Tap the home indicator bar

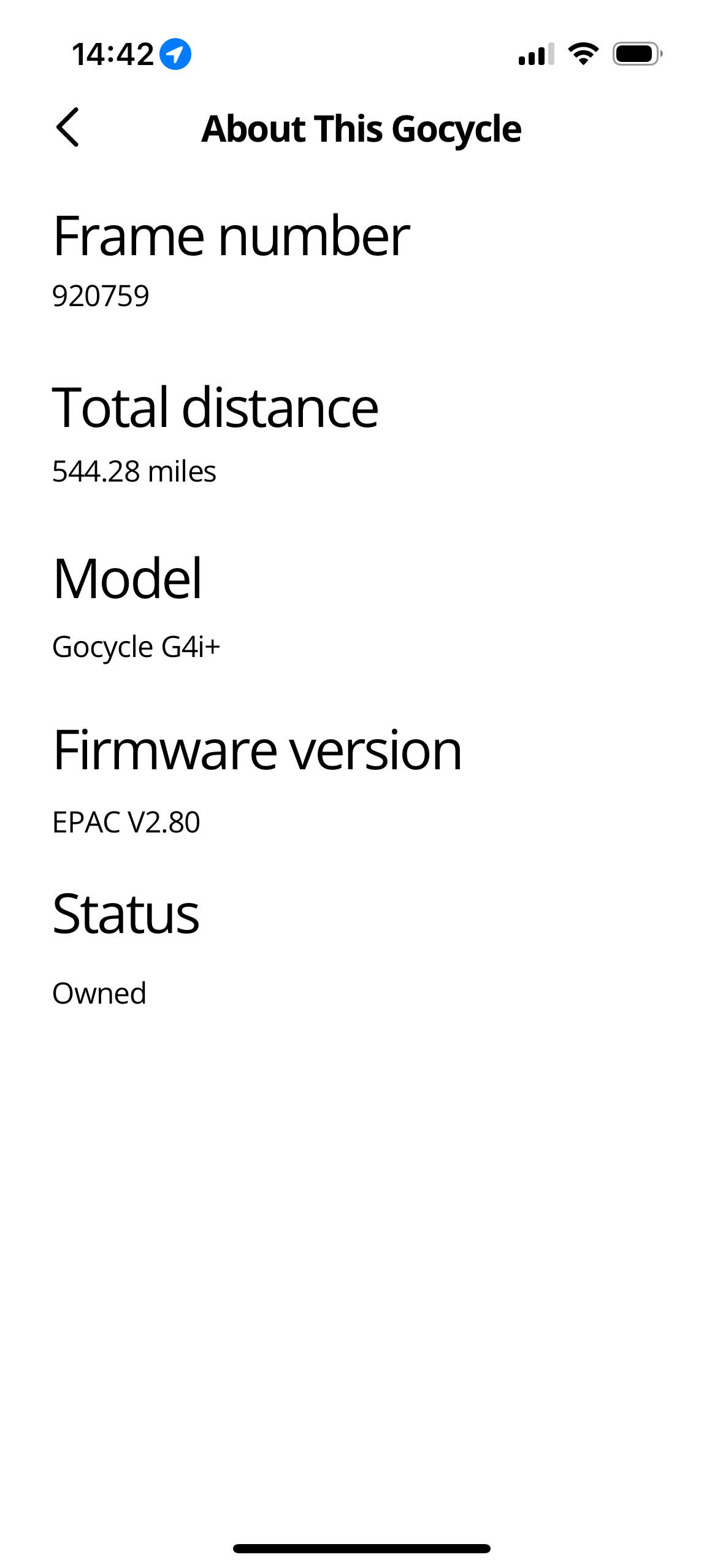tap(361, 1548)
